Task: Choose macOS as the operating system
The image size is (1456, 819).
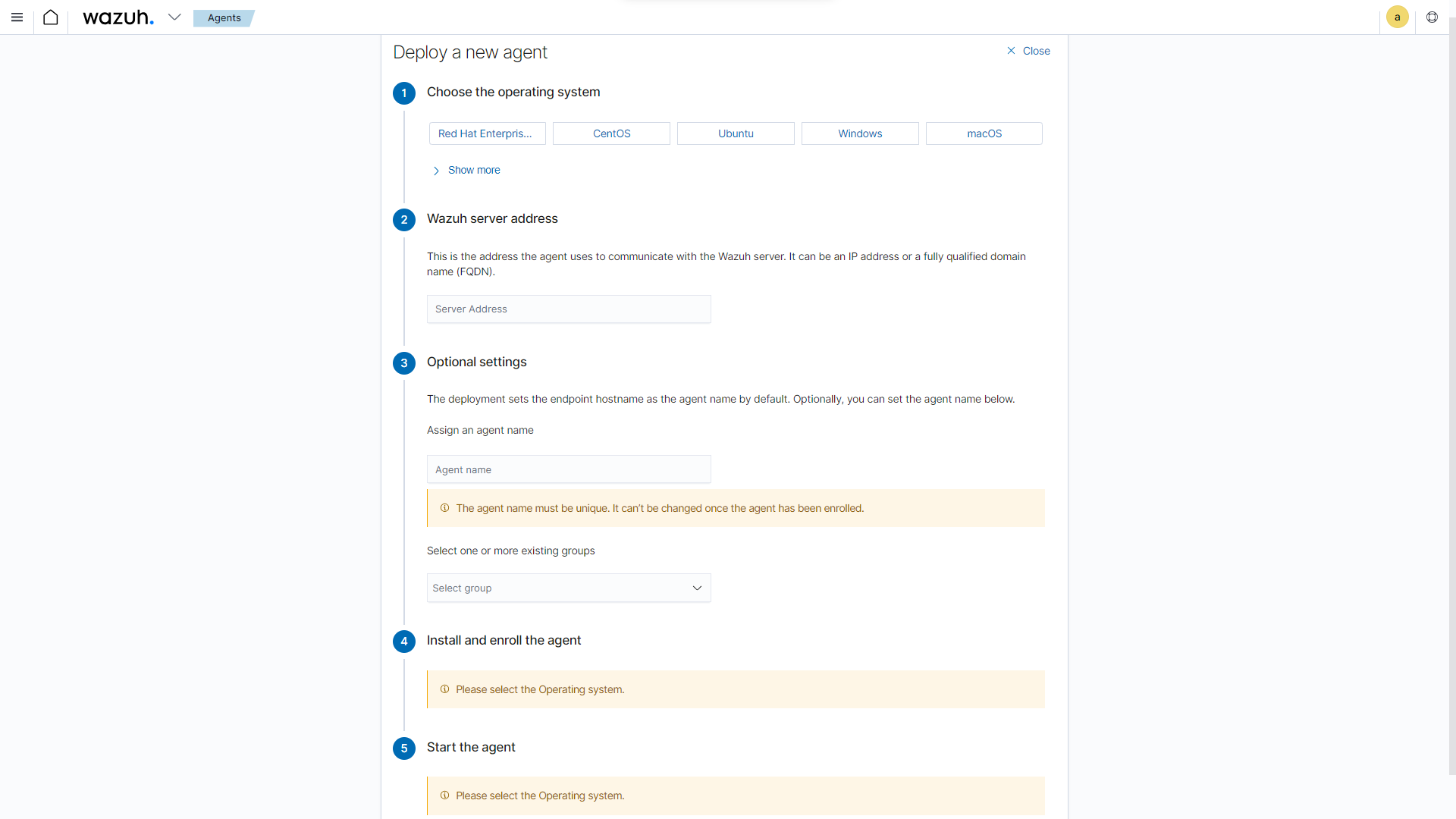Action: coord(984,133)
